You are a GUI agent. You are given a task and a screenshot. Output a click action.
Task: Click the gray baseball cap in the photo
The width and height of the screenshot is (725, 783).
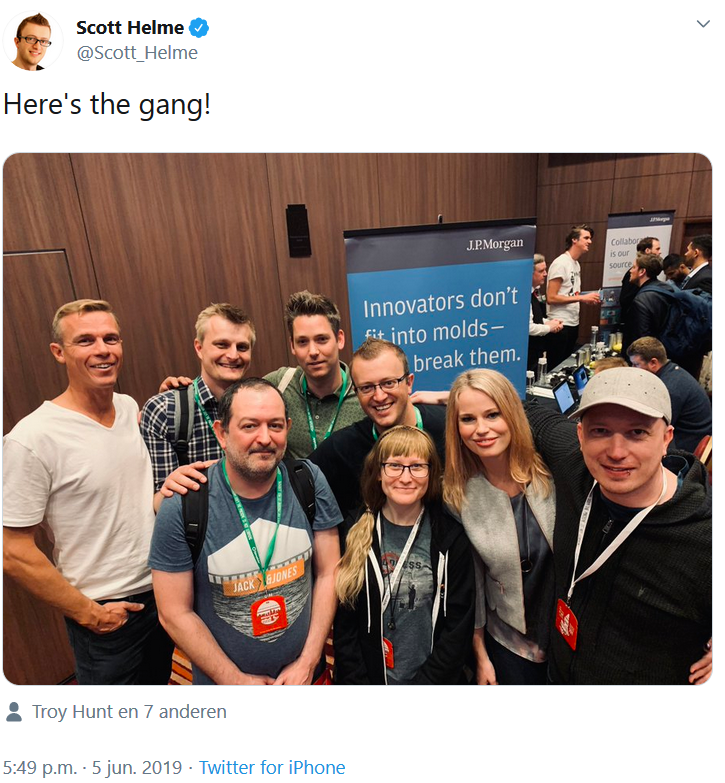click(x=624, y=394)
